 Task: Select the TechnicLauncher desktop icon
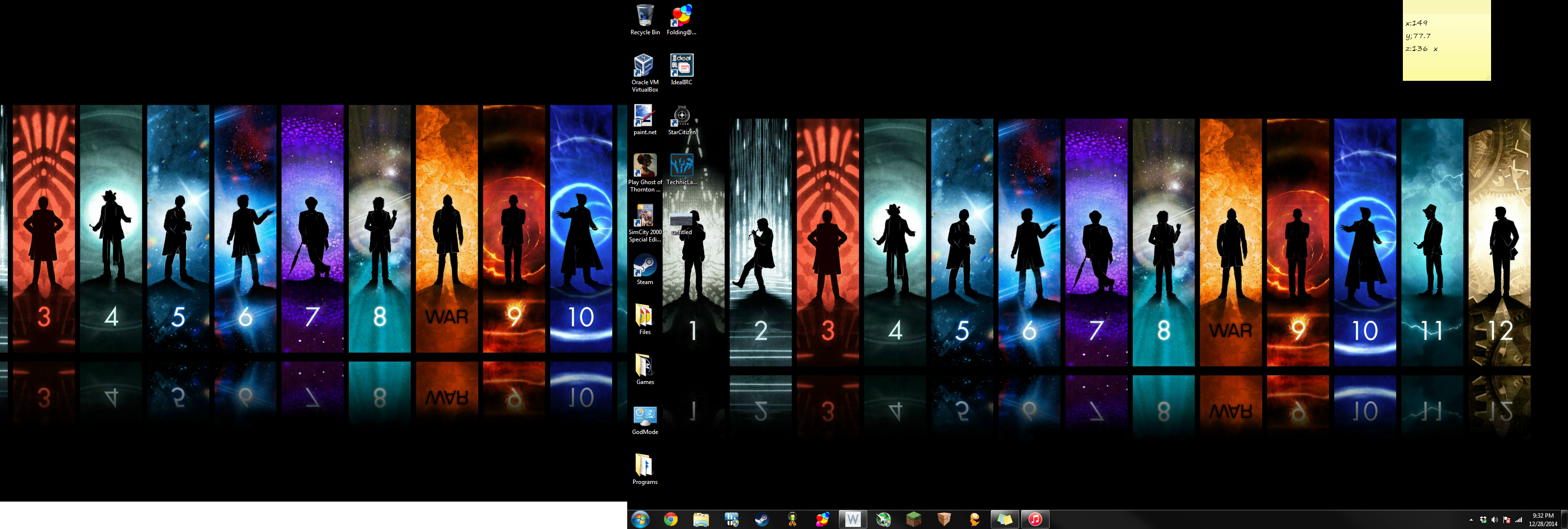[681, 169]
